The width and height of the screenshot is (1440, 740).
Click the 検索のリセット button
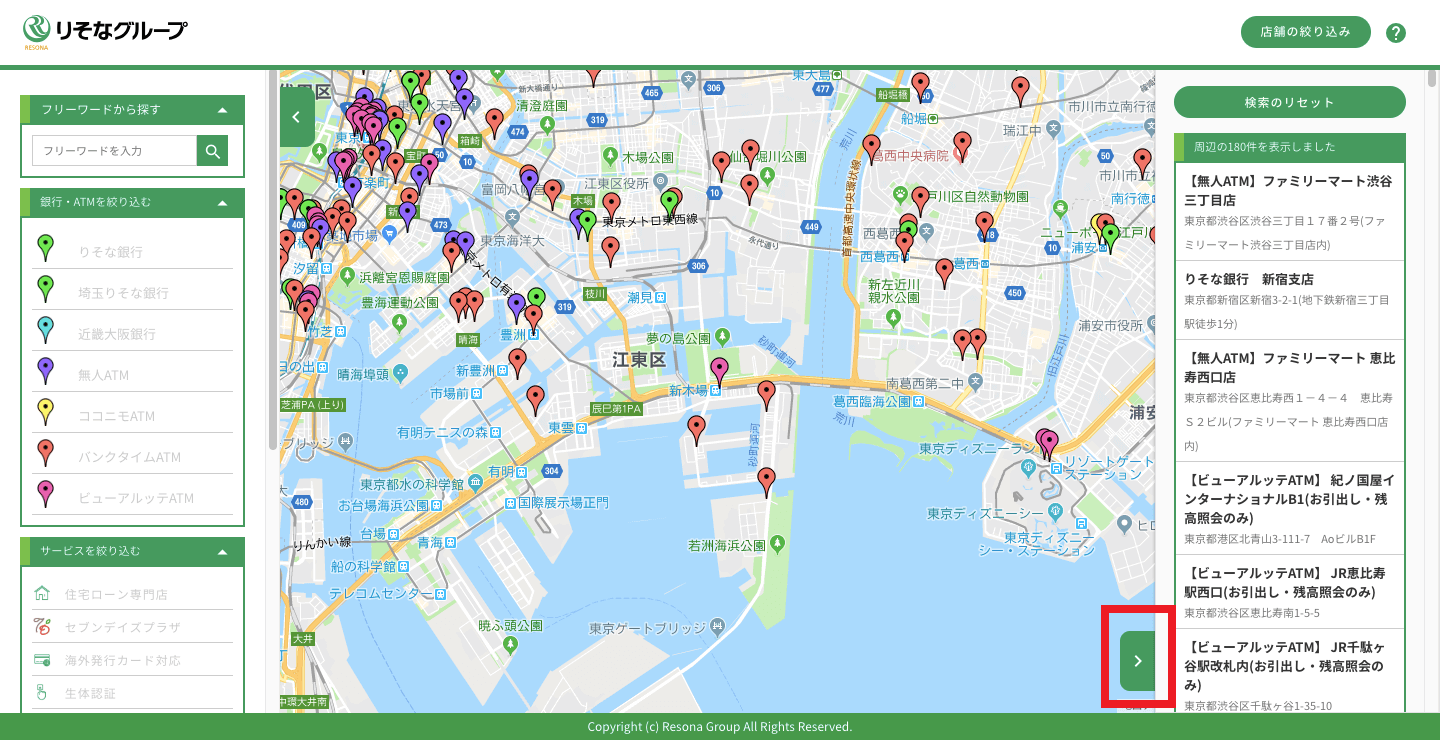pyautogui.click(x=1290, y=102)
